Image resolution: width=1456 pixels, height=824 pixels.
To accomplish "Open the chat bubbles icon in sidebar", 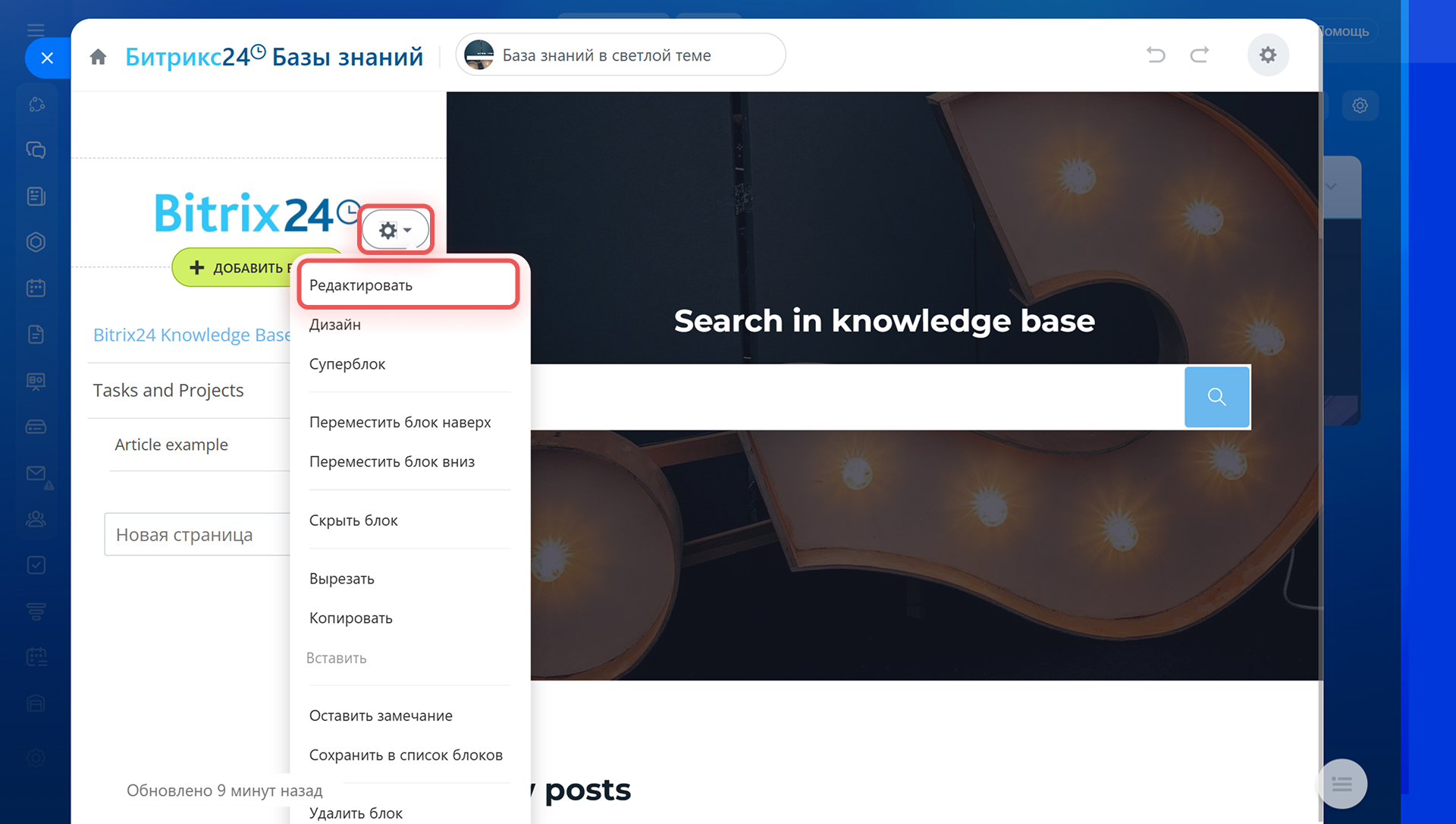I will tap(36, 150).
